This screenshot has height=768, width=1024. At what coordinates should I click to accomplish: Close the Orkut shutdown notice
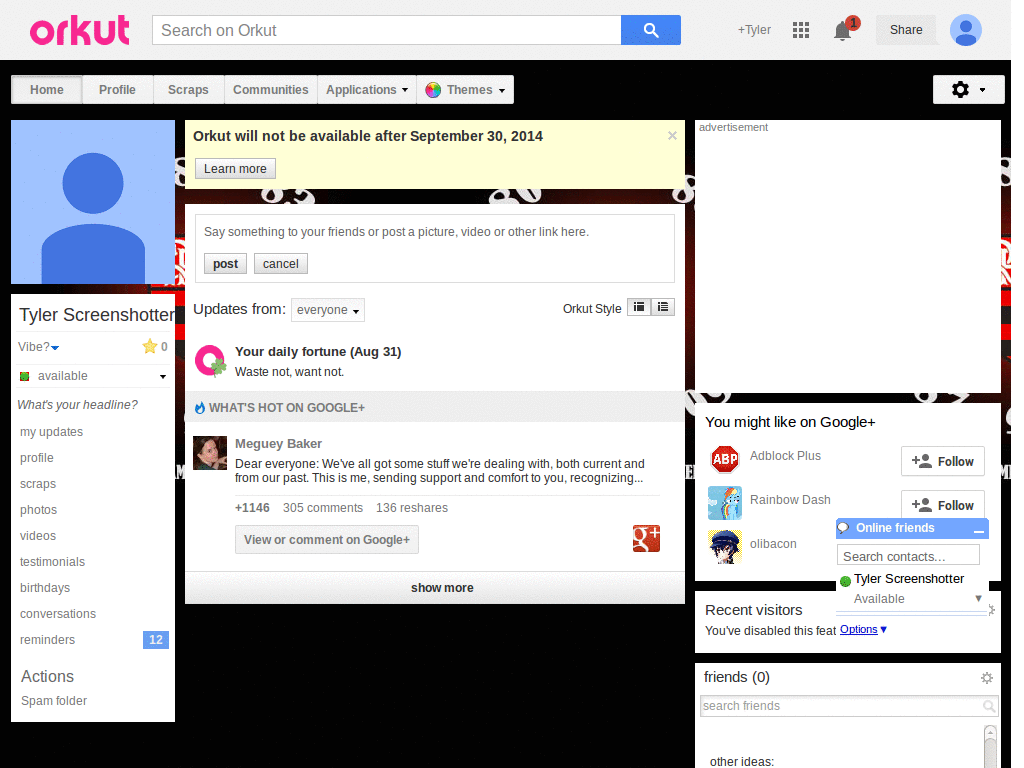[x=672, y=136]
